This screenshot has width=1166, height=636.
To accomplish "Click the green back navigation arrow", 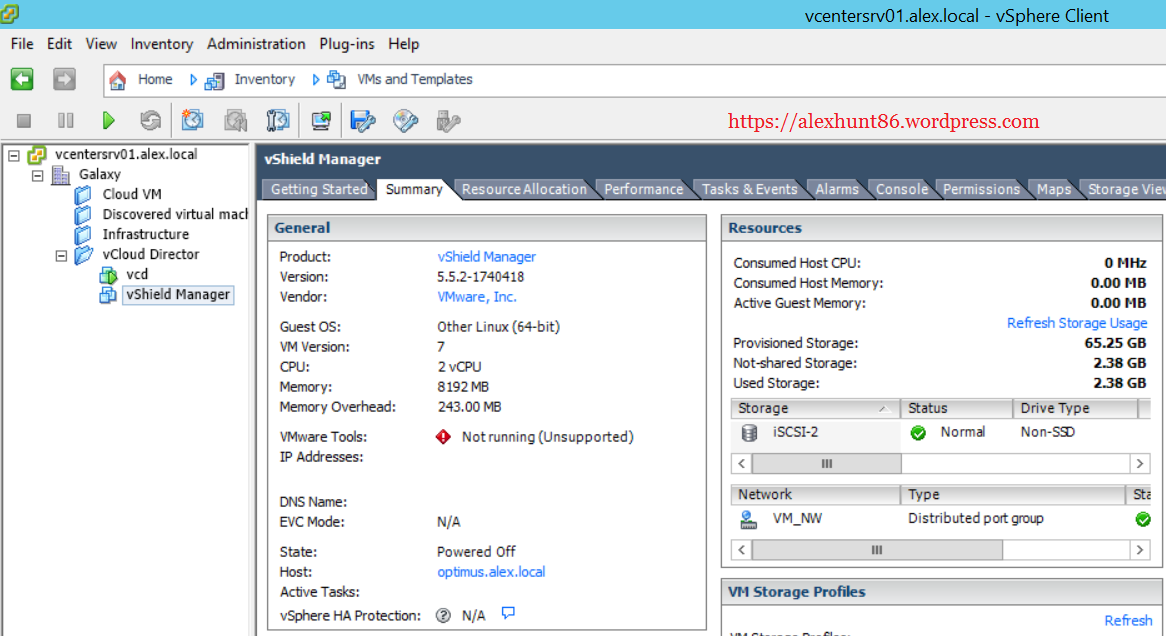I will 22,79.
